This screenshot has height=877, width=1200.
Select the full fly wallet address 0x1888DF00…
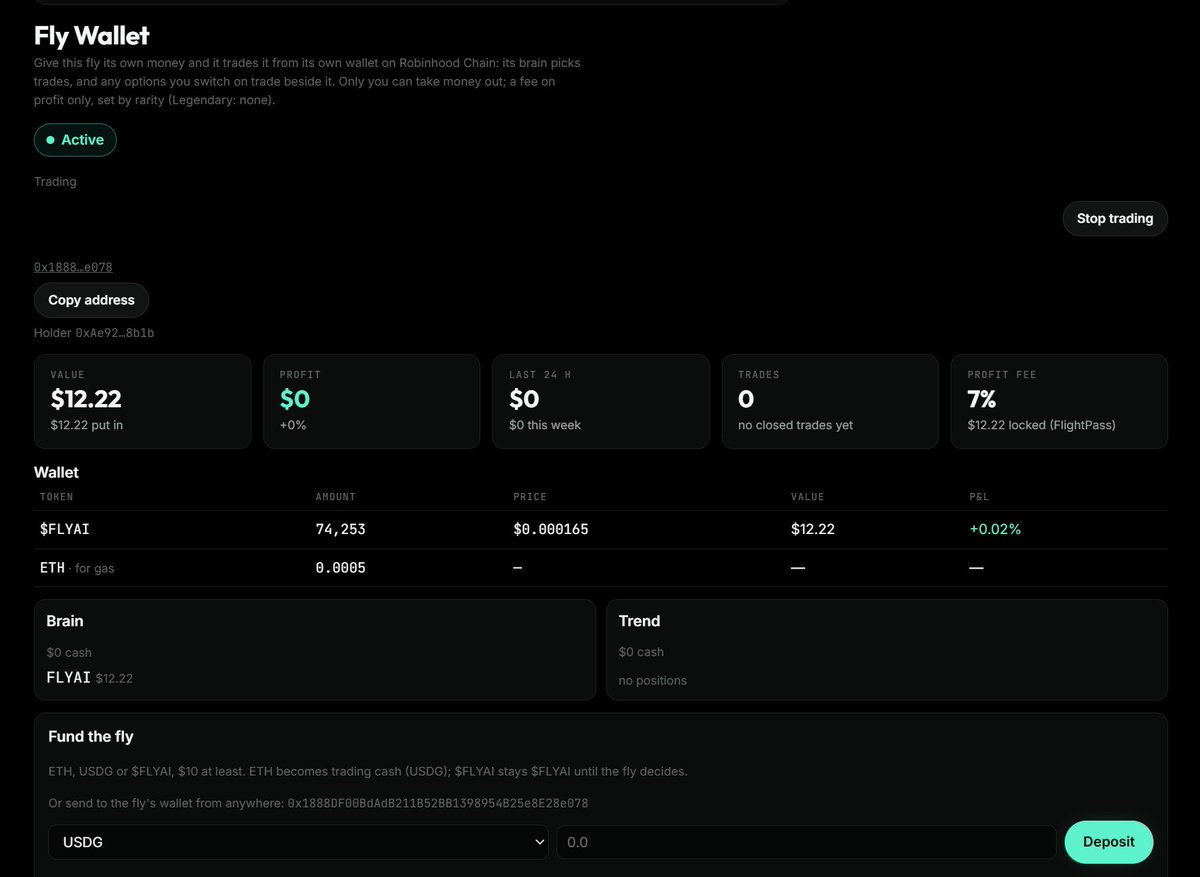pyautogui.click(x=438, y=803)
